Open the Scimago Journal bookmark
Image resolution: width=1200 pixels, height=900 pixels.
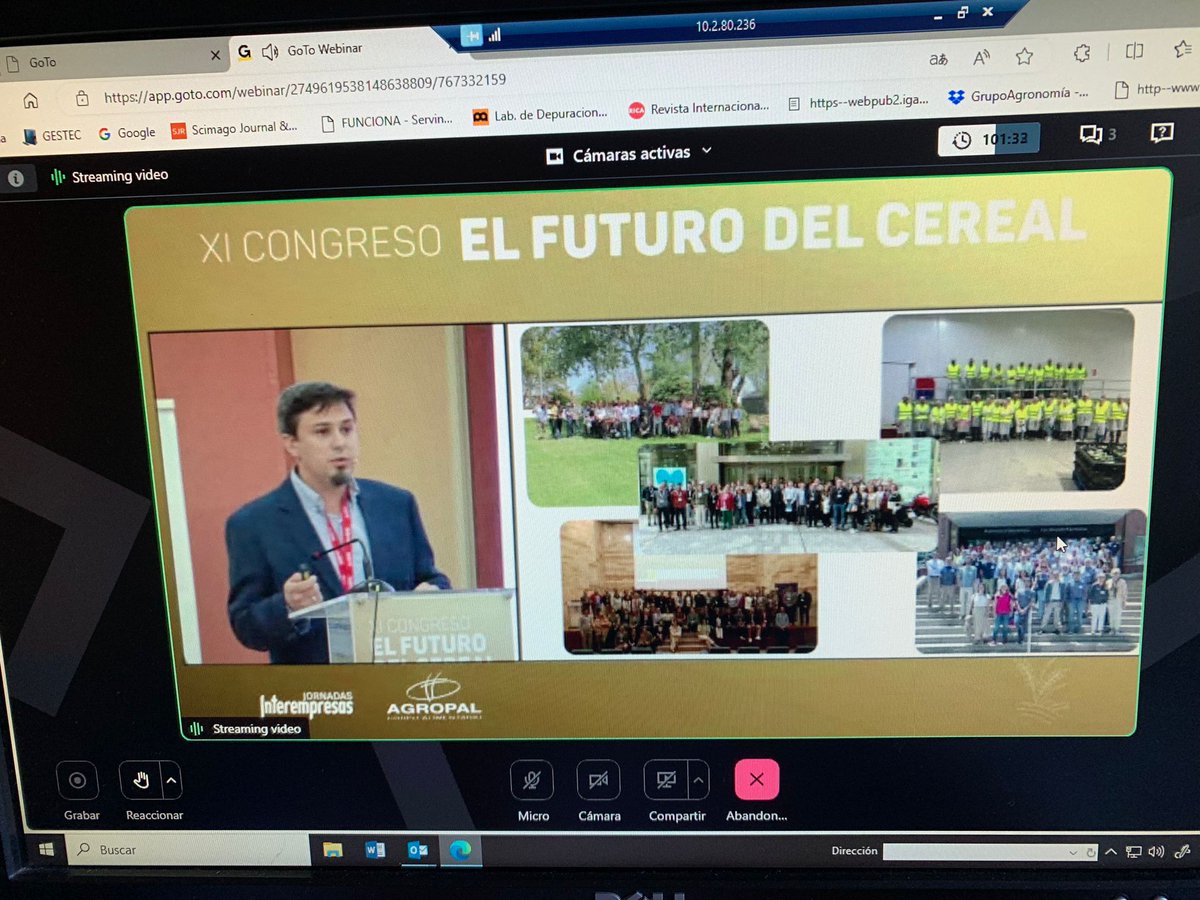click(x=234, y=129)
